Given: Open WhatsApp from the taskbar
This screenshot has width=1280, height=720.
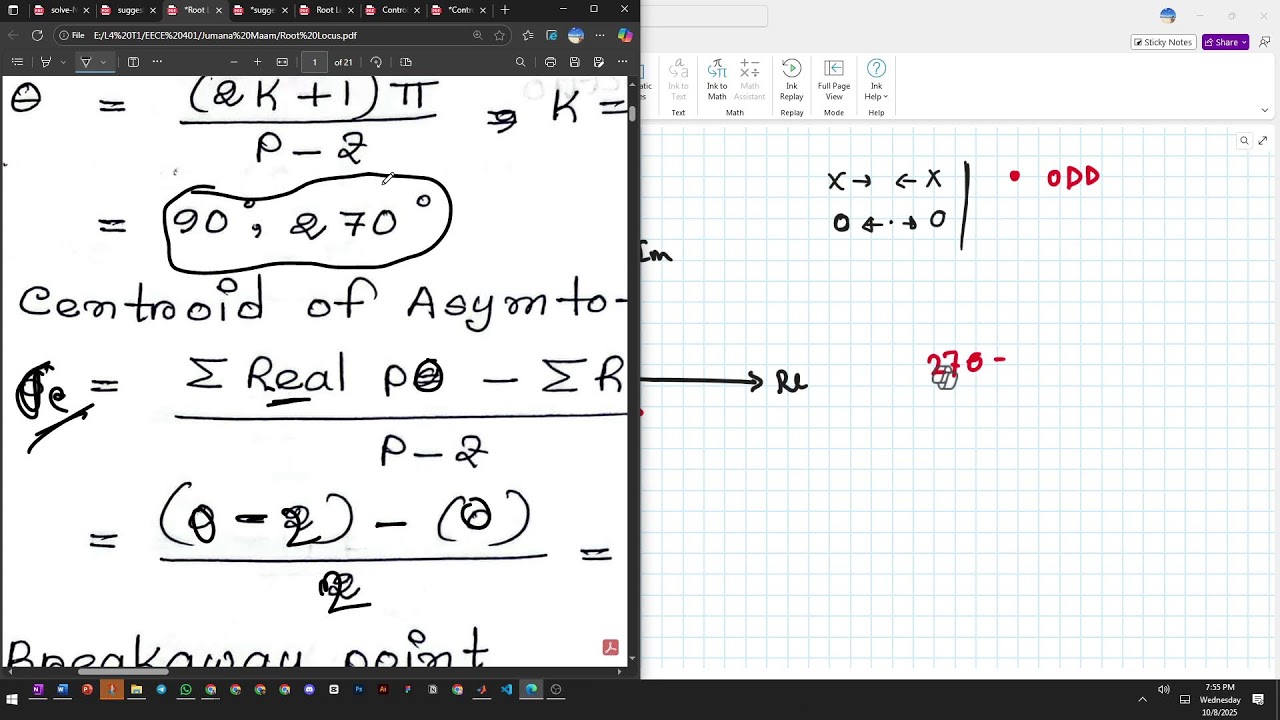Looking at the screenshot, I should click(186, 689).
